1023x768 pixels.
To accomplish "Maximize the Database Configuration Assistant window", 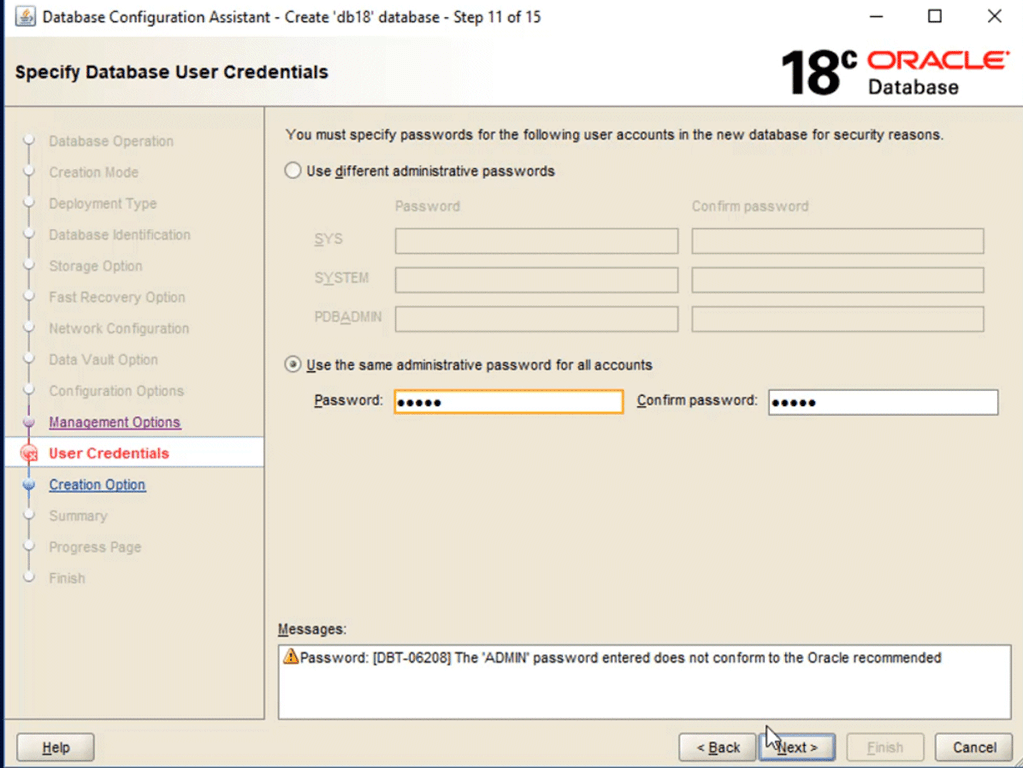I will [935, 16].
